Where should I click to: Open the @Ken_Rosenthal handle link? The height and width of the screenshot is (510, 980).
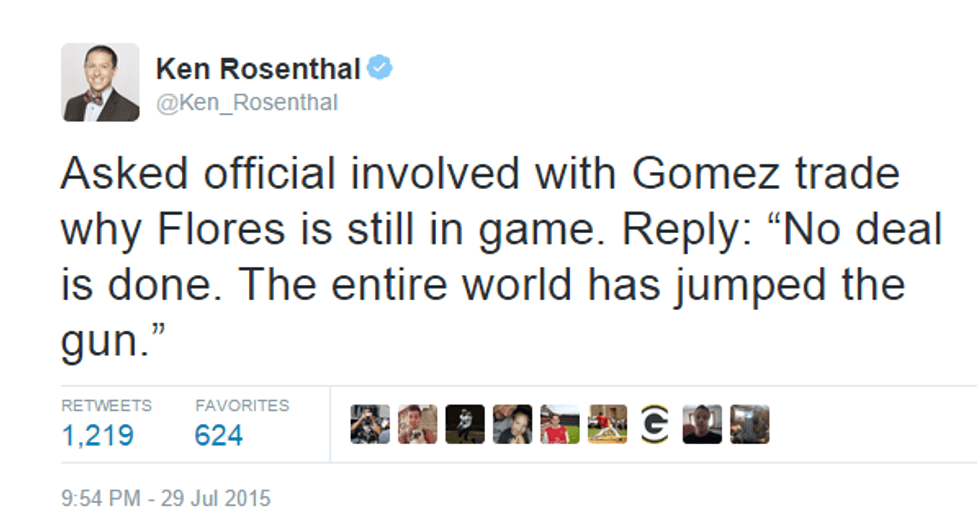click(247, 103)
